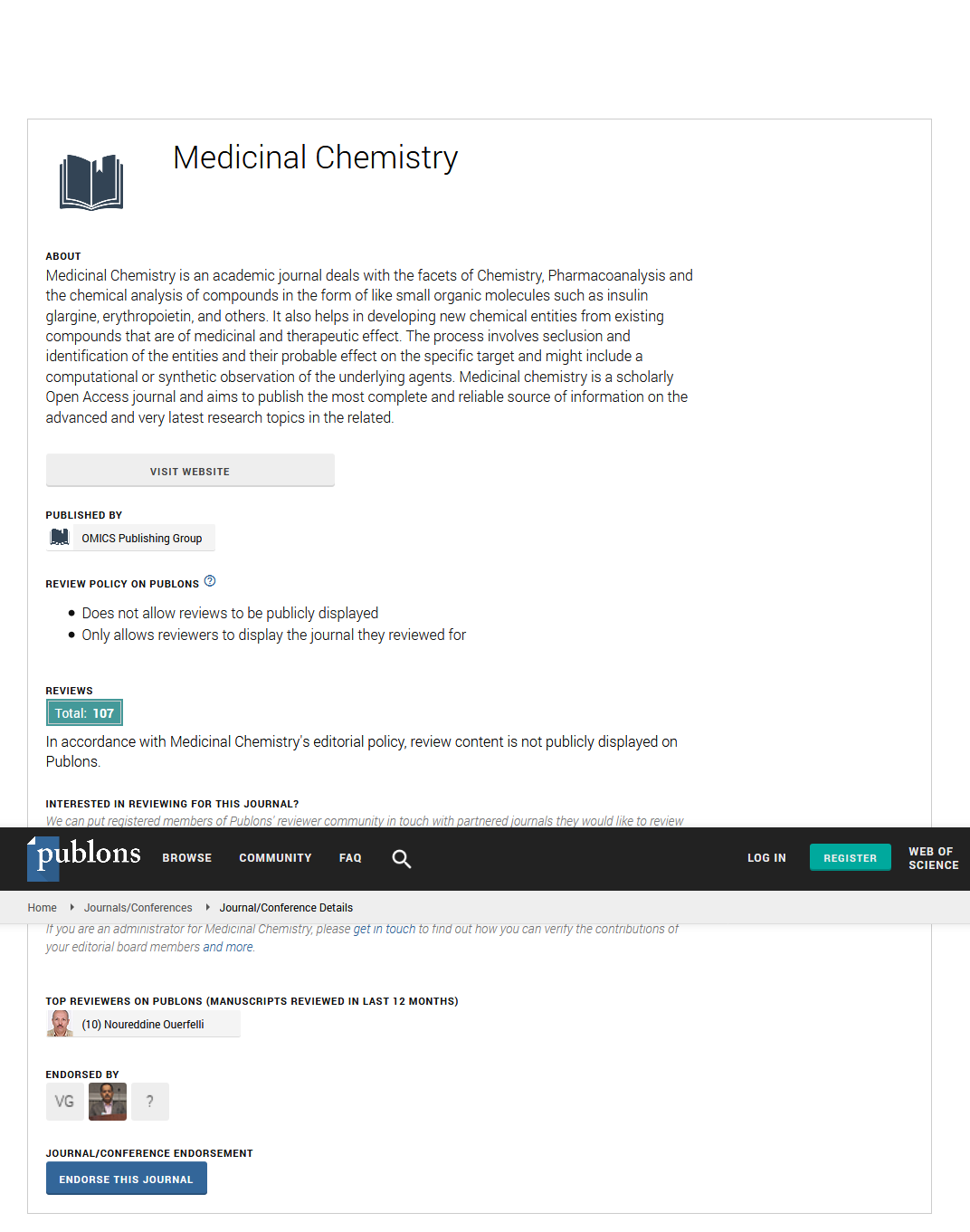This screenshot has height=1232, width=970.
Task: Go to the FAQ page
Action: [350, 858]
